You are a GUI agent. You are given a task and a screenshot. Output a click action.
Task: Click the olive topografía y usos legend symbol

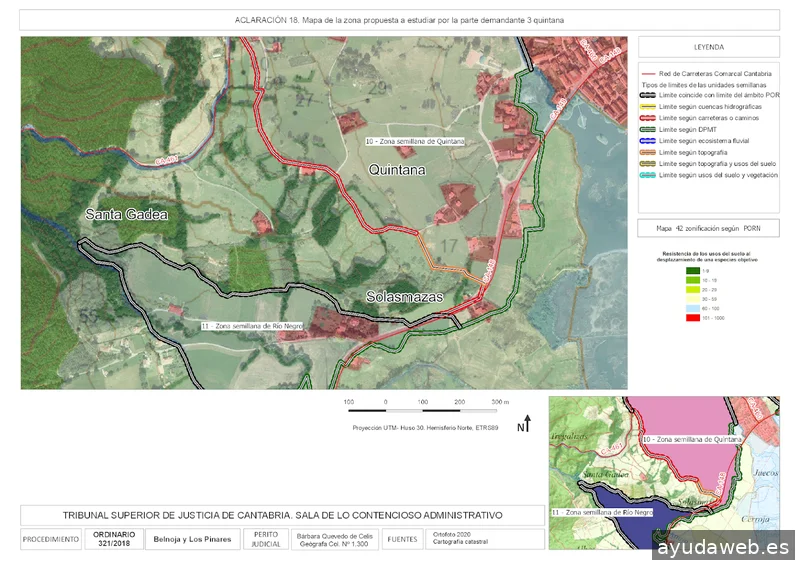(x=648, y=163)
